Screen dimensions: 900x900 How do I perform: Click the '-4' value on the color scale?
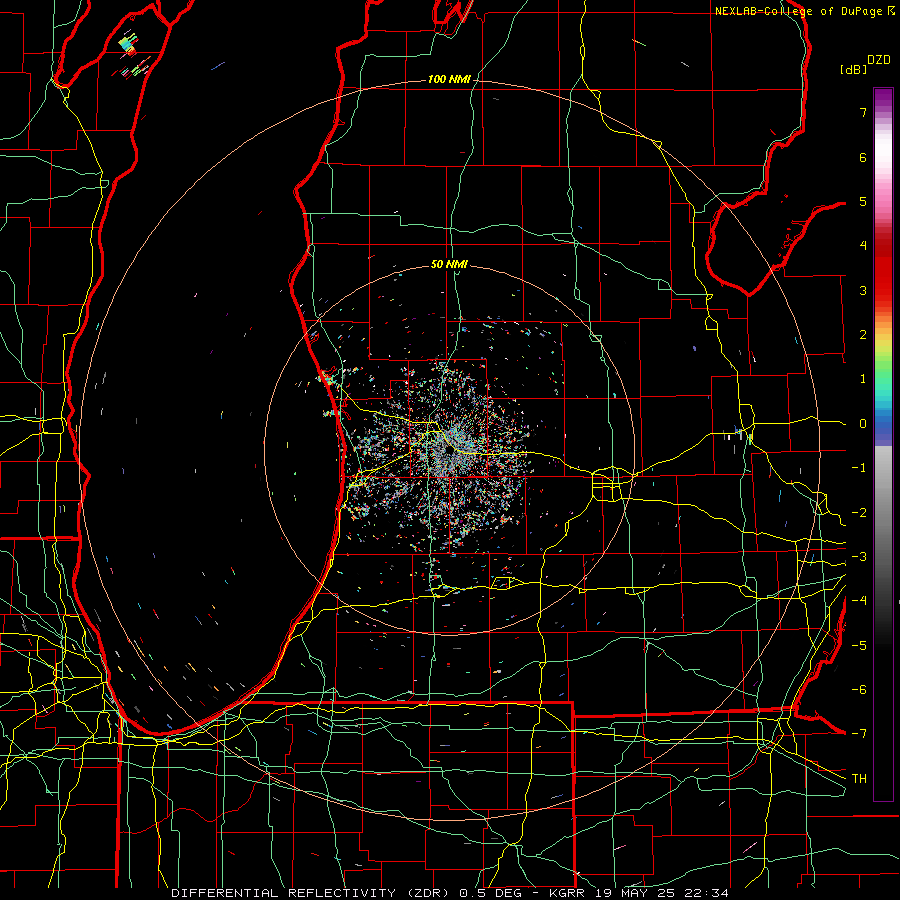859,601
